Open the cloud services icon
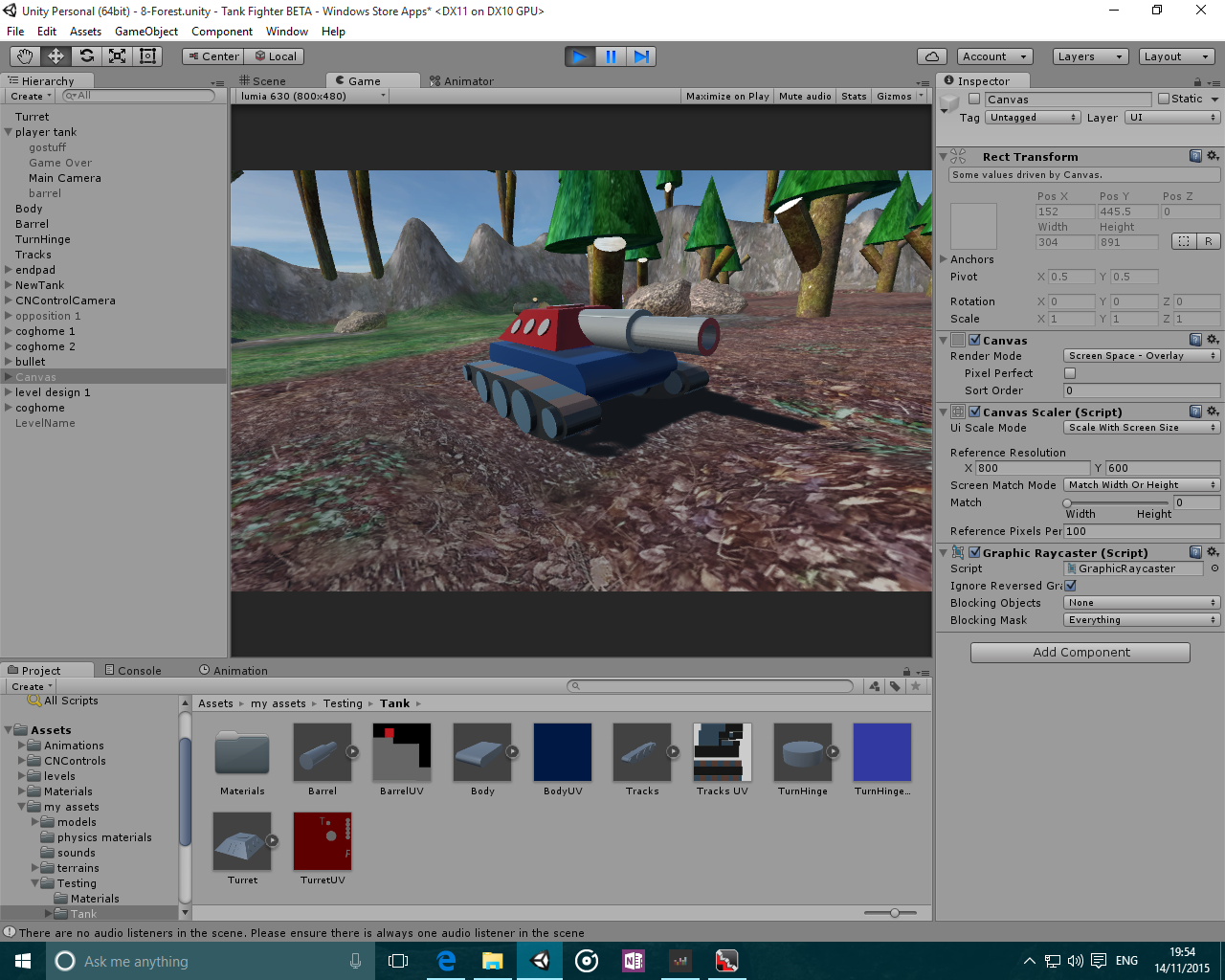Viewport: 1225px width, 980px height. [x=931, y=56]
